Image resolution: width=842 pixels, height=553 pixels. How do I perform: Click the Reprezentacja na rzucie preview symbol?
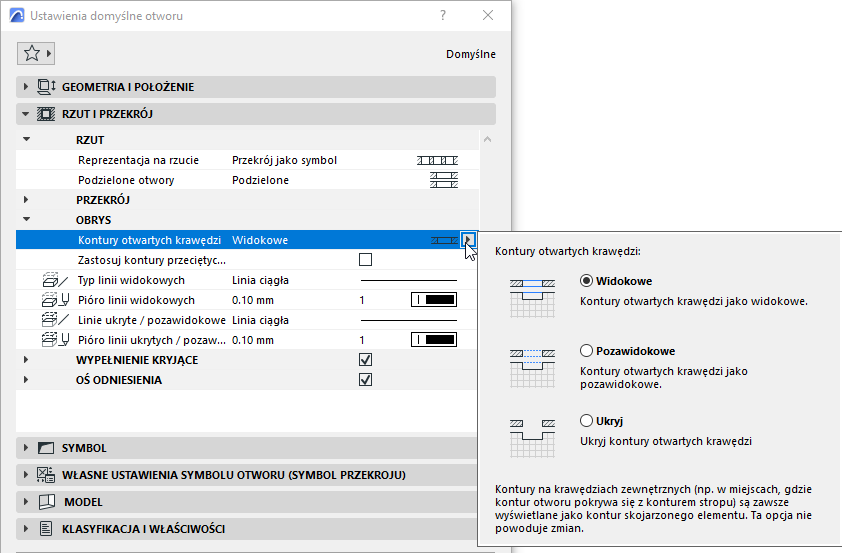(x=437, y=160)
